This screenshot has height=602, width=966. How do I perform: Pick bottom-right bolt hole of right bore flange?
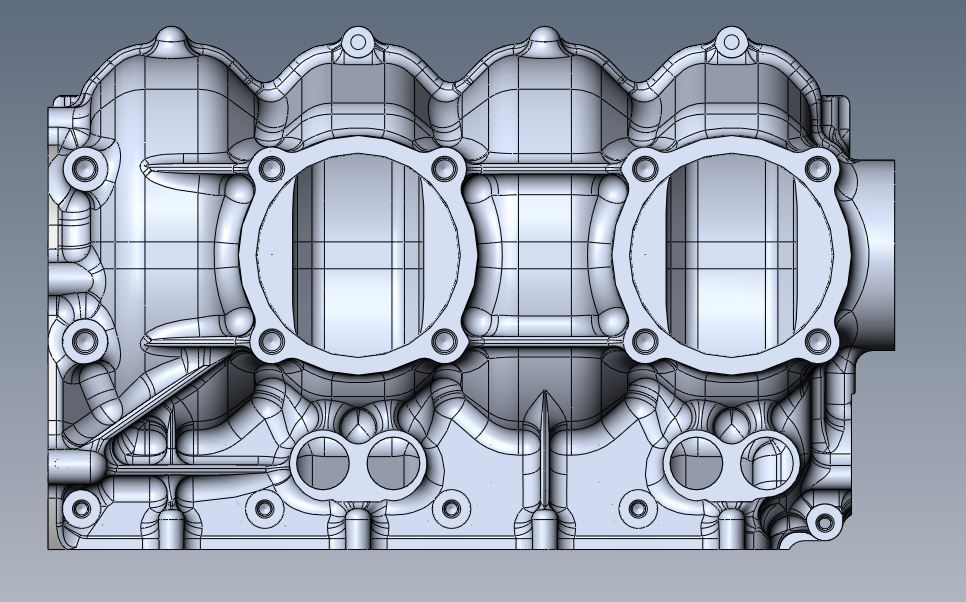(x=819, y=341)
